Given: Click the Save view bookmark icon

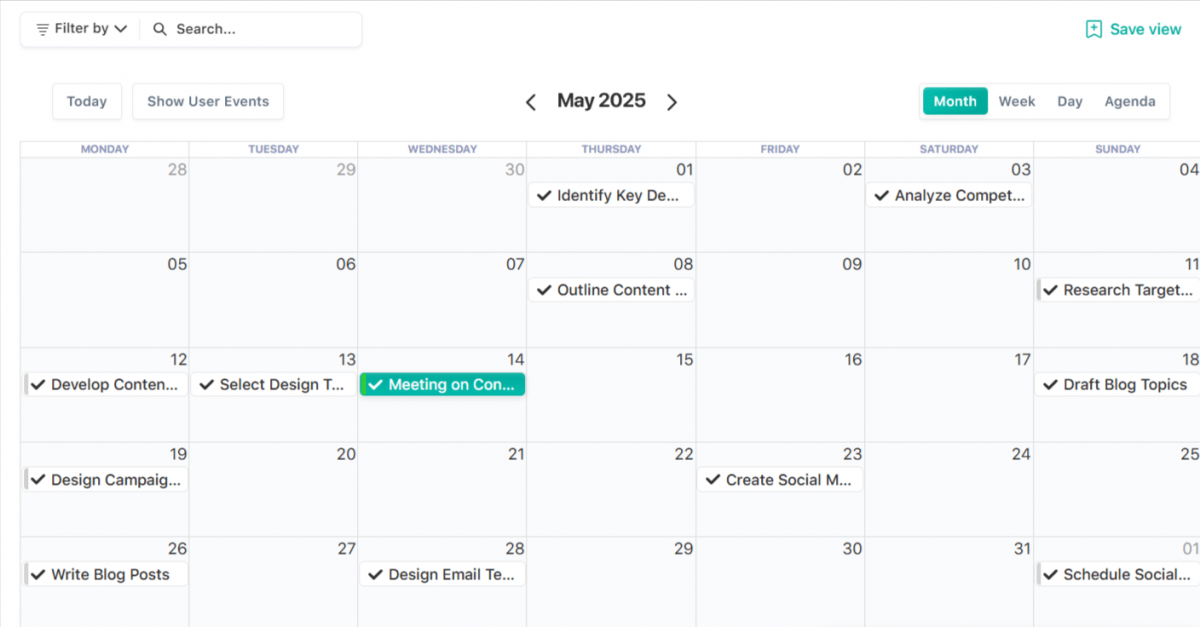Looking at the screenshot, I should pyautogui.click(x=1092, y=29).
